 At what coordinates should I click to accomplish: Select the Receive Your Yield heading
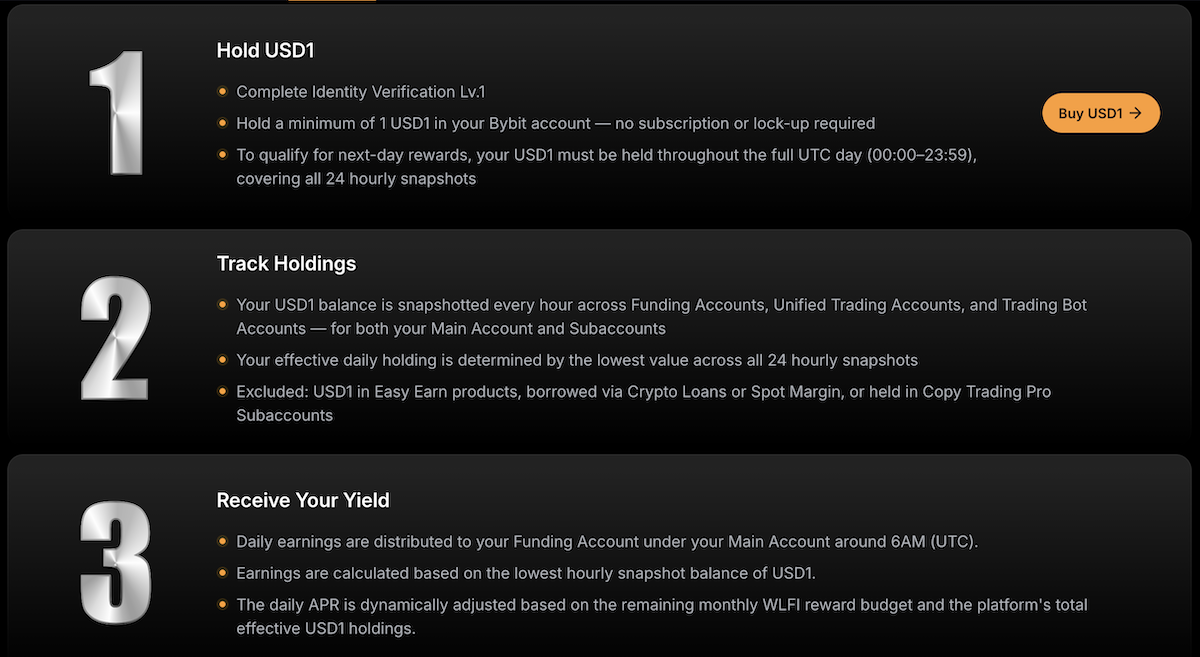[x=303, y=500]
